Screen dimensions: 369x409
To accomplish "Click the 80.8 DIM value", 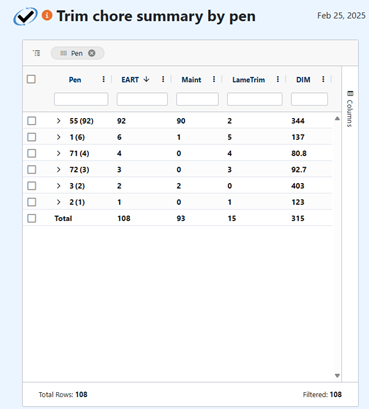I will [x=299, y=153].
